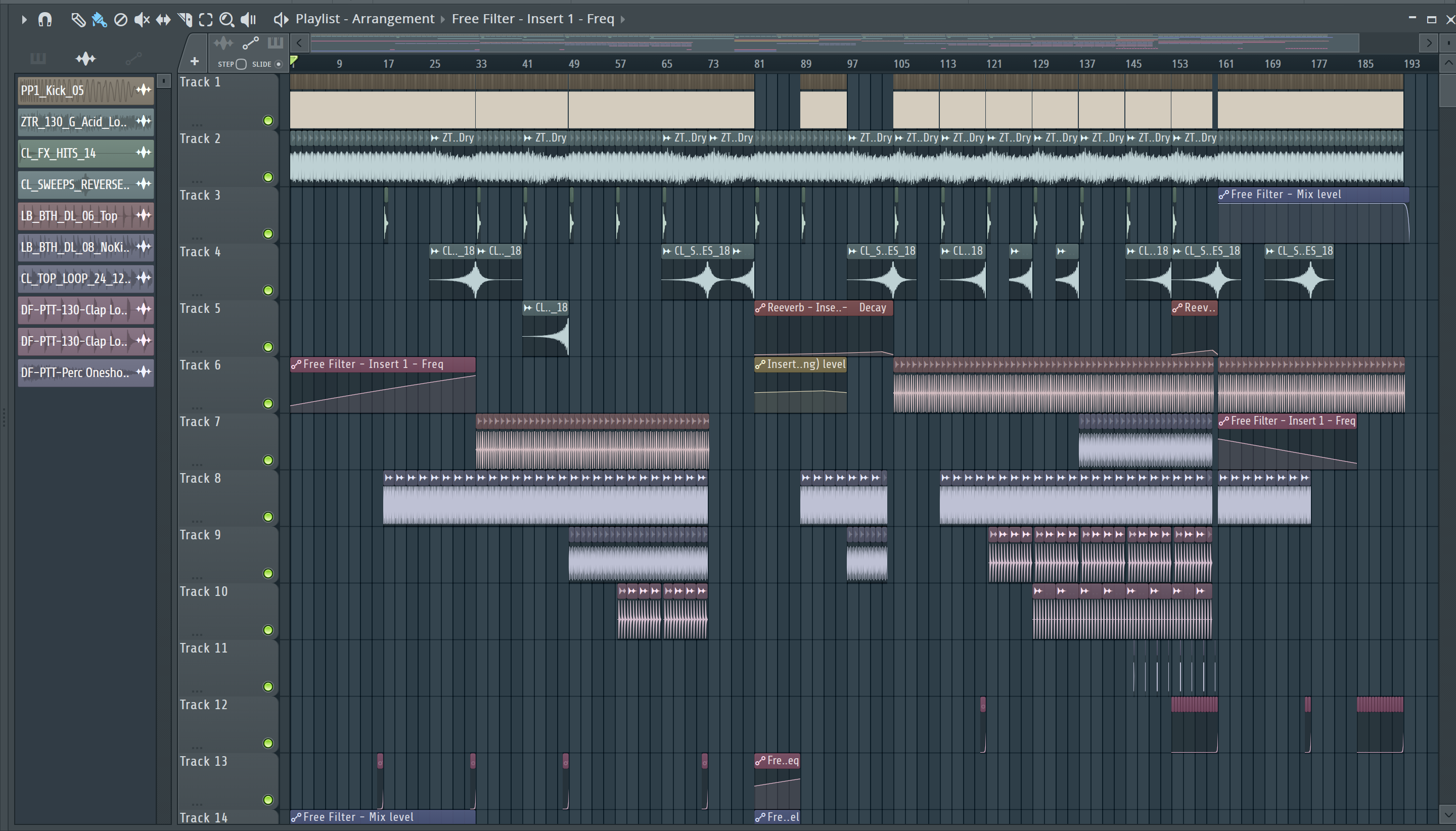
Task: Mute Track 1 with its green light
Action: click(x=267, y=120)
